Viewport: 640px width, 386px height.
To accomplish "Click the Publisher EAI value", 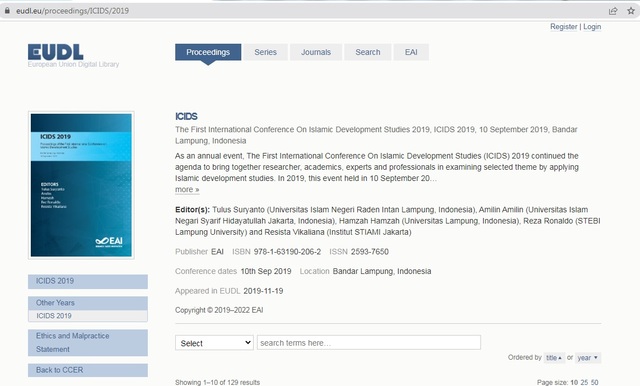I will (217, 252).
